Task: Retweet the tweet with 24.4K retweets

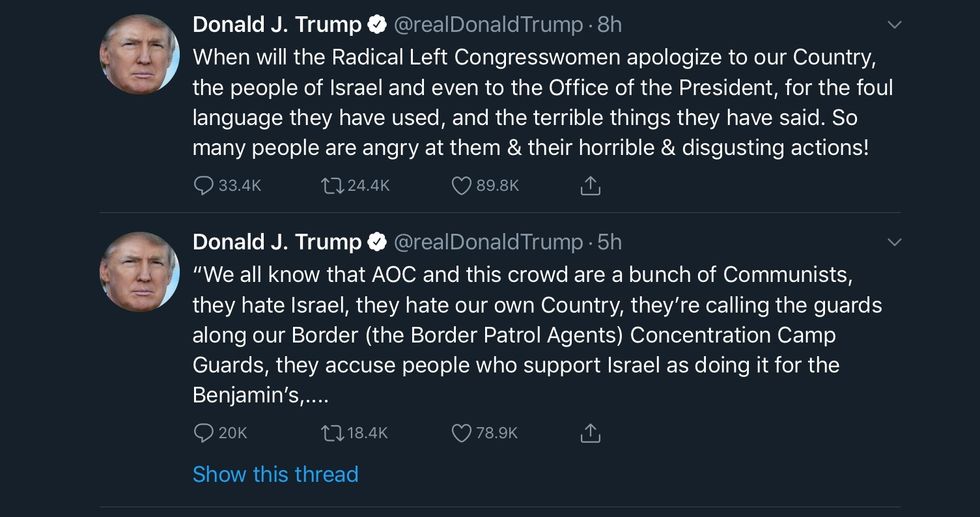Action: (332, 185)
